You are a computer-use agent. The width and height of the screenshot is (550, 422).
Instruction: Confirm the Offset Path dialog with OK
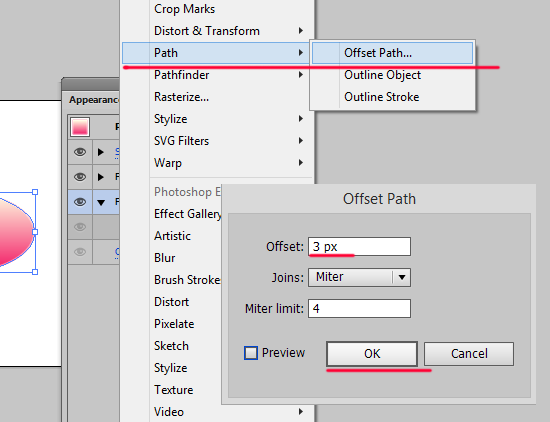pyautogui.click(x=372, y=354)
